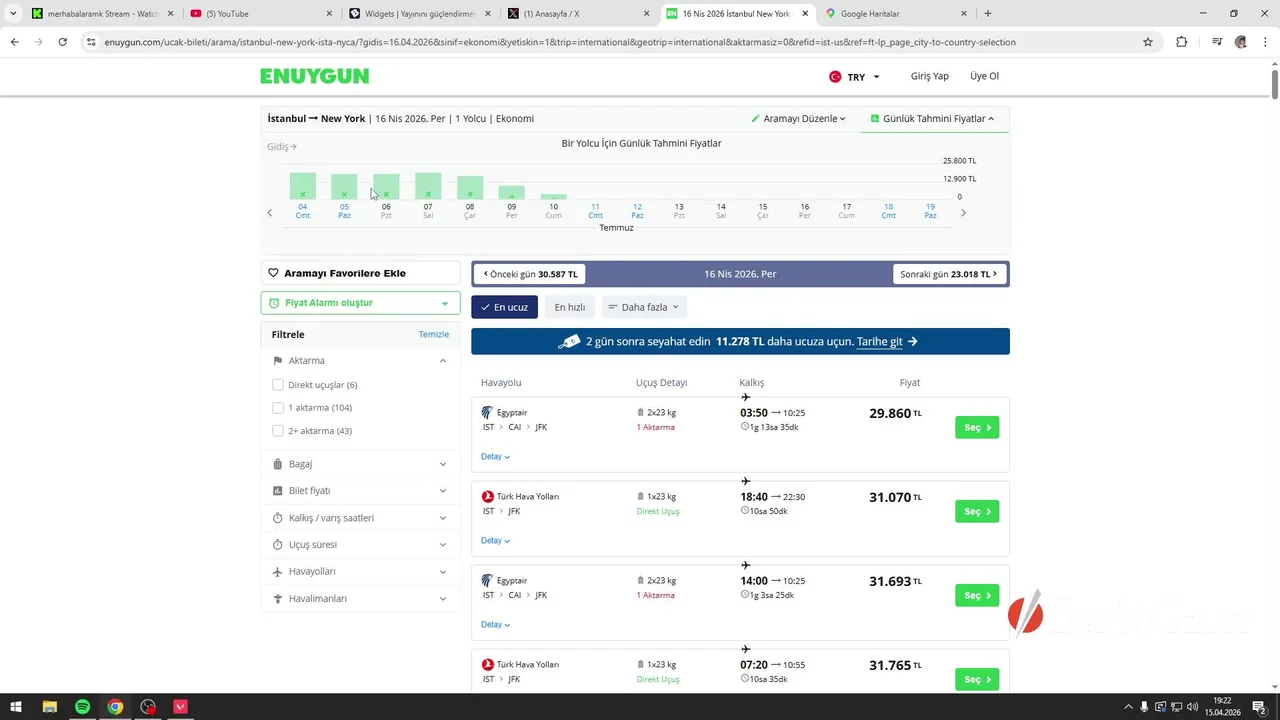This screenshot has width=1280, height=720.
Task: Click the Türk Hava Yolları logo on 18:40 flight
Action: pyautogui.click(x=487, y=497)
